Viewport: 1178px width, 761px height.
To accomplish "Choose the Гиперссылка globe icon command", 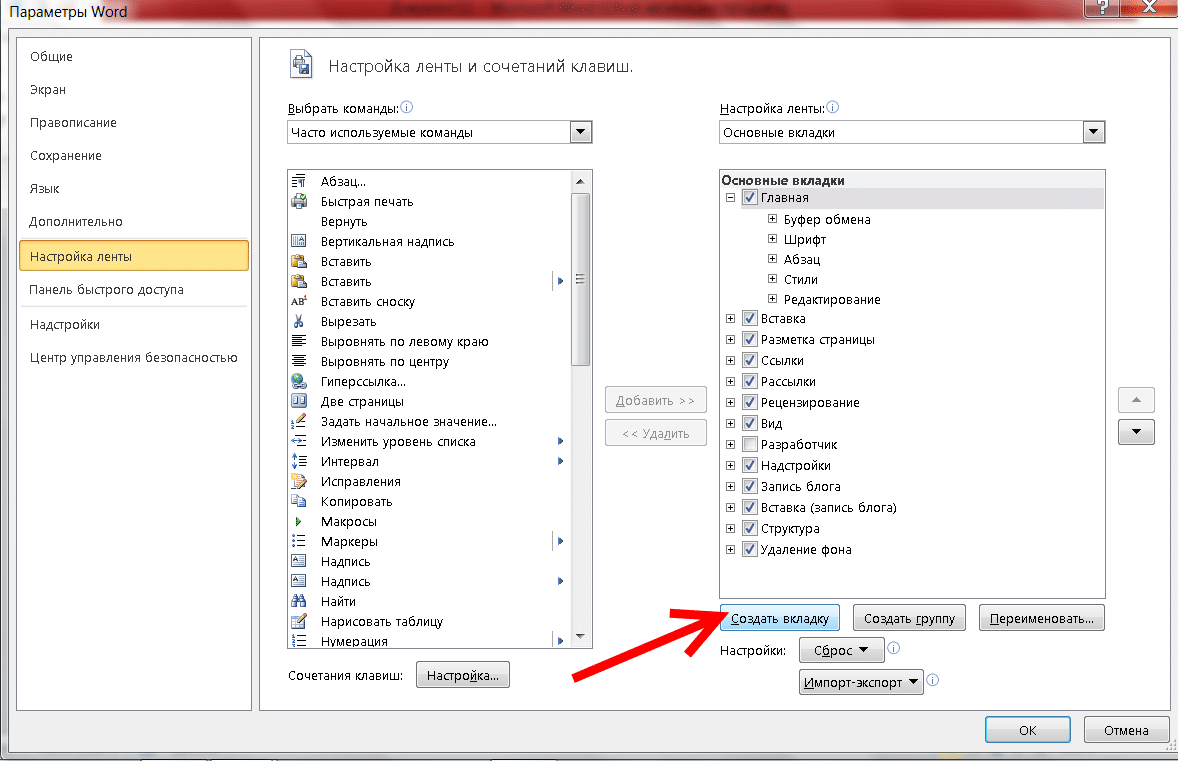I will 299,381.
